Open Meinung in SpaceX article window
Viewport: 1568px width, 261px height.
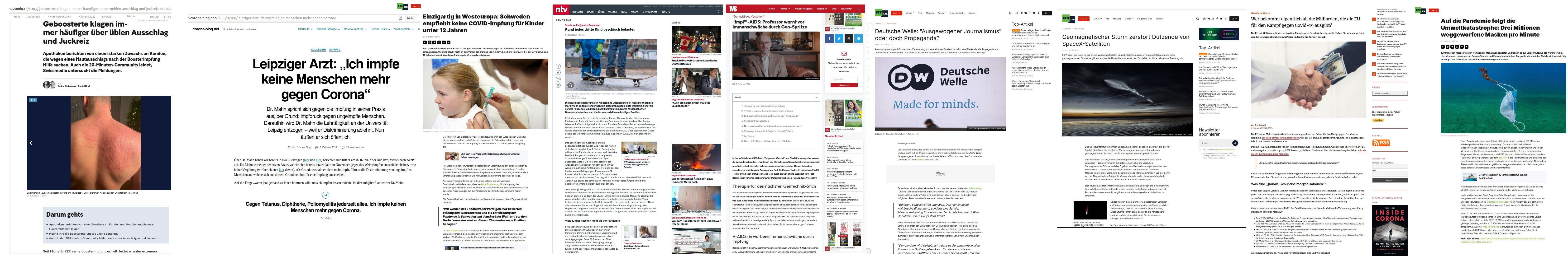click(1117, 19)
